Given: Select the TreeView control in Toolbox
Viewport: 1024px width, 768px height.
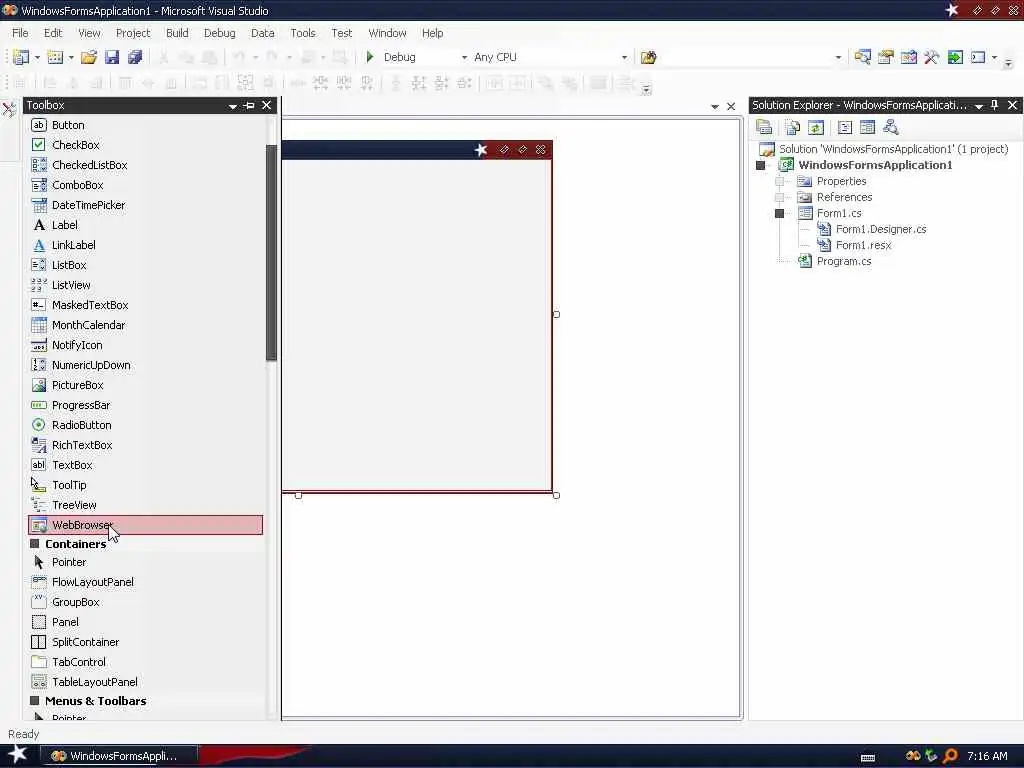Looking at the screenshot, I should pyautogui.click(x=146, y=505).
